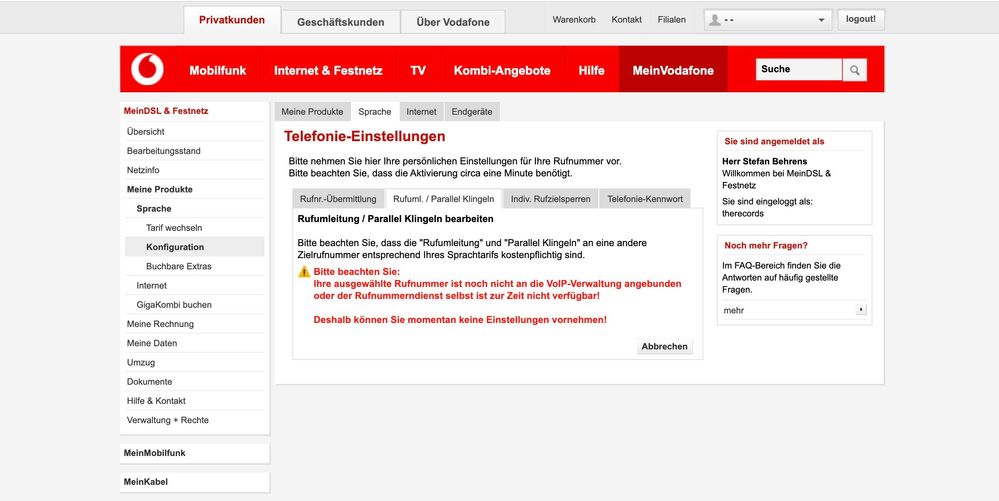Click the logout! button

(x=861, y=19)
